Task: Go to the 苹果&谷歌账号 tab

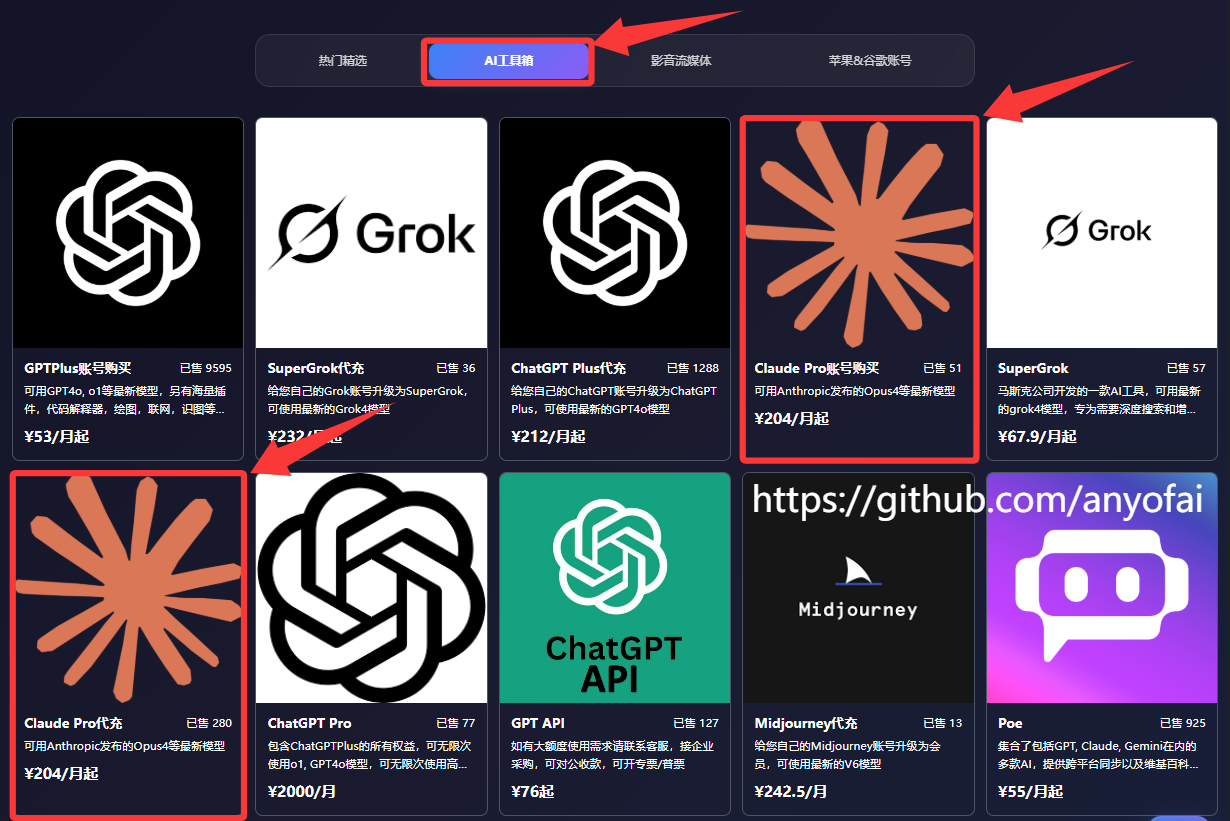Action: [869, 61]
